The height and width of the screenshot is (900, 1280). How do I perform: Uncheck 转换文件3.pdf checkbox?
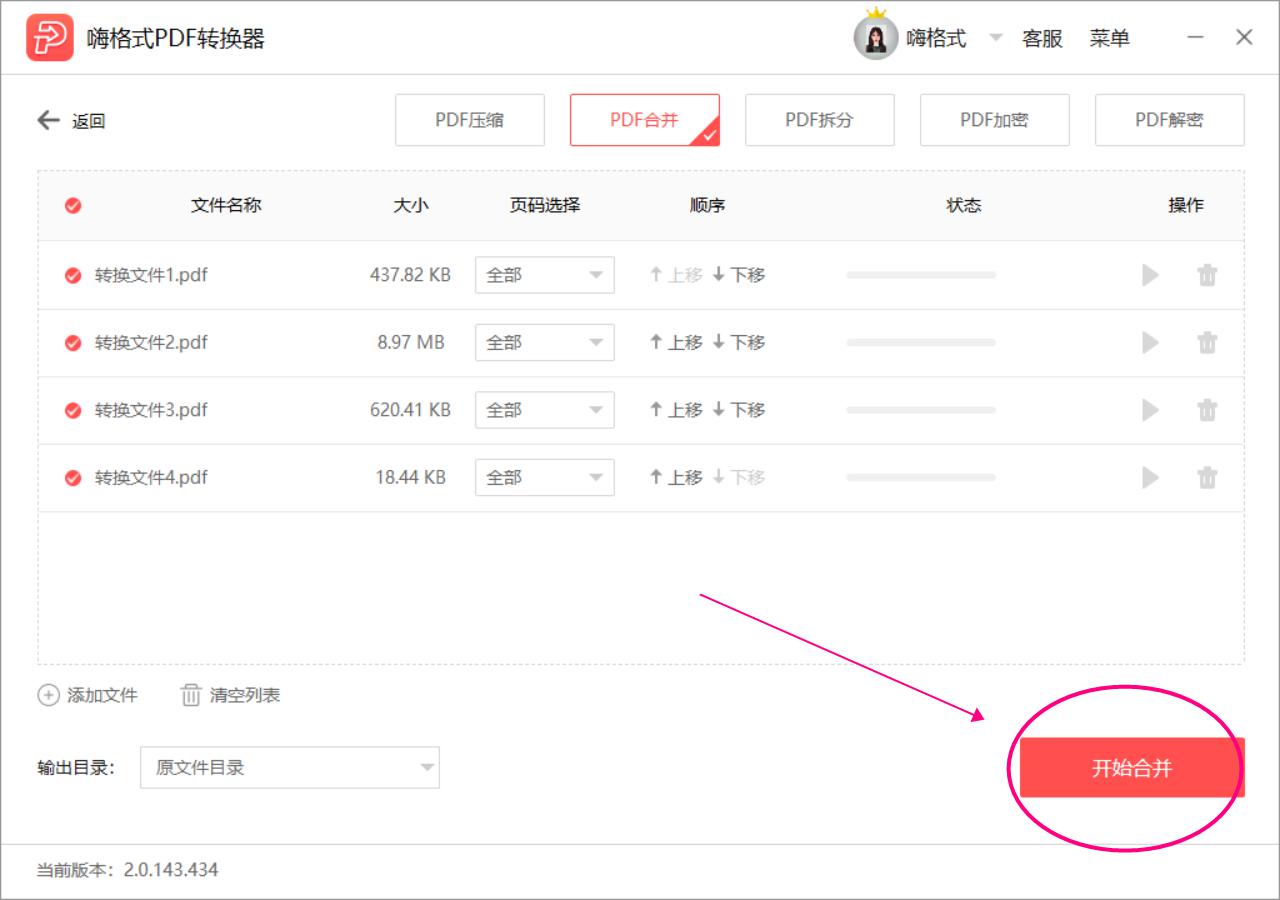[73, 410]
